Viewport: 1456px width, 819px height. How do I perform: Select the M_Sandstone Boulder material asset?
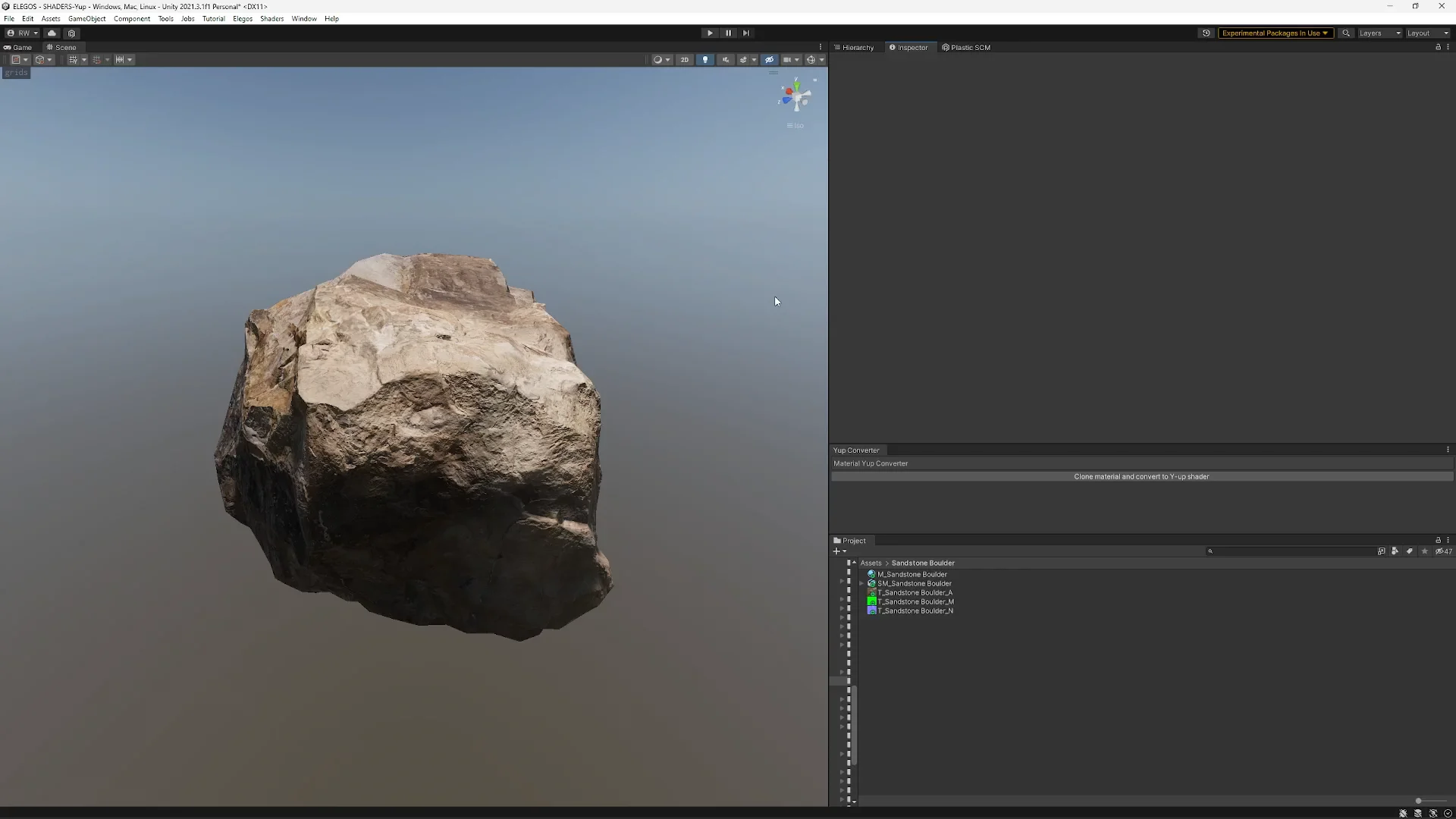click(x=912, y=574)
